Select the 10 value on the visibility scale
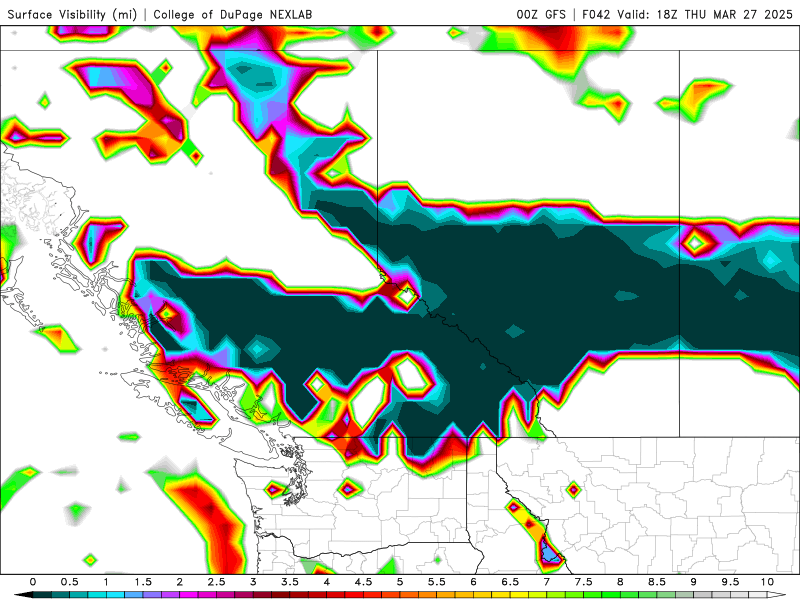Image resolution: width=800 pixels, height=600 pixels. (x=767, y=582)
